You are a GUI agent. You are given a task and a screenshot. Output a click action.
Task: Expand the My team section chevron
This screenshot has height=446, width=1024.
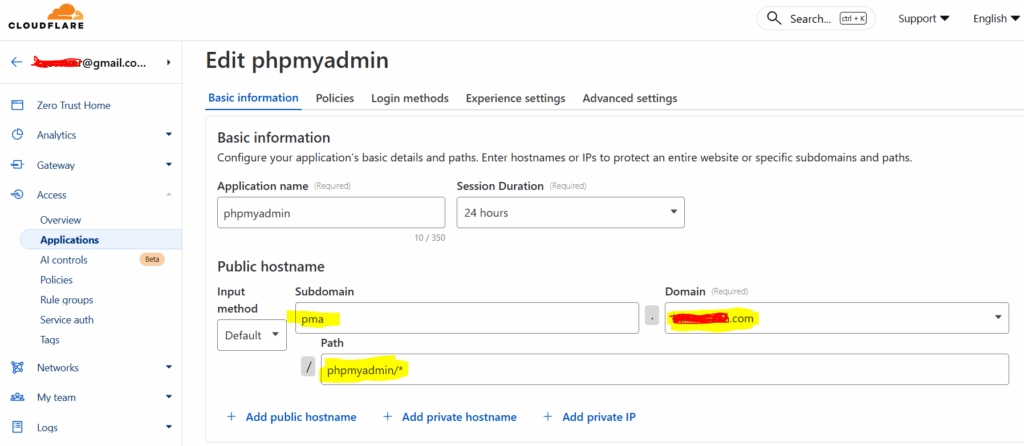tap(168, 396)
